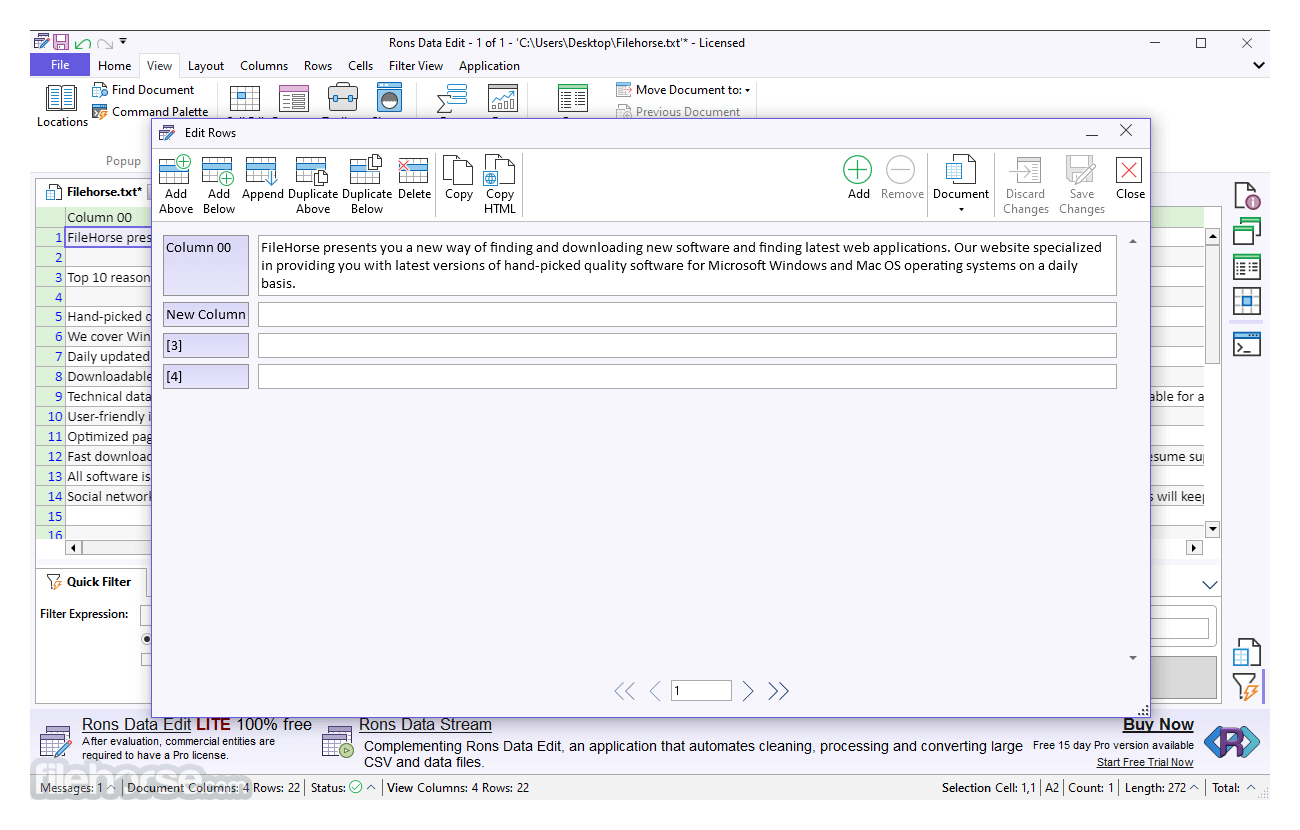Click the Edit Rows panel scroll-down arrow
The width and height of the screenshot is (1300, 830).
(1133, 658)
